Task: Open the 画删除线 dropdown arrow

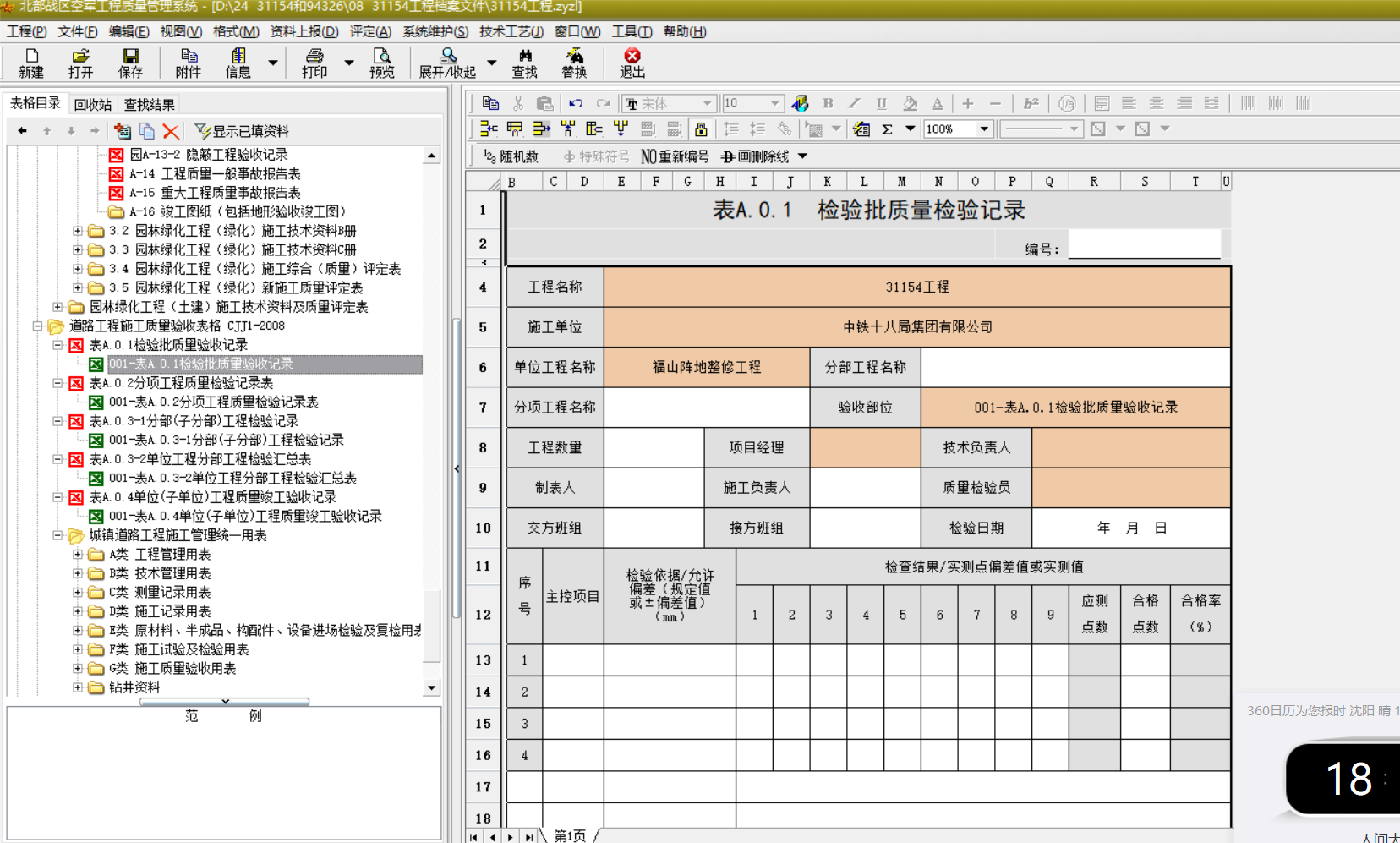Action: [802, 156]
